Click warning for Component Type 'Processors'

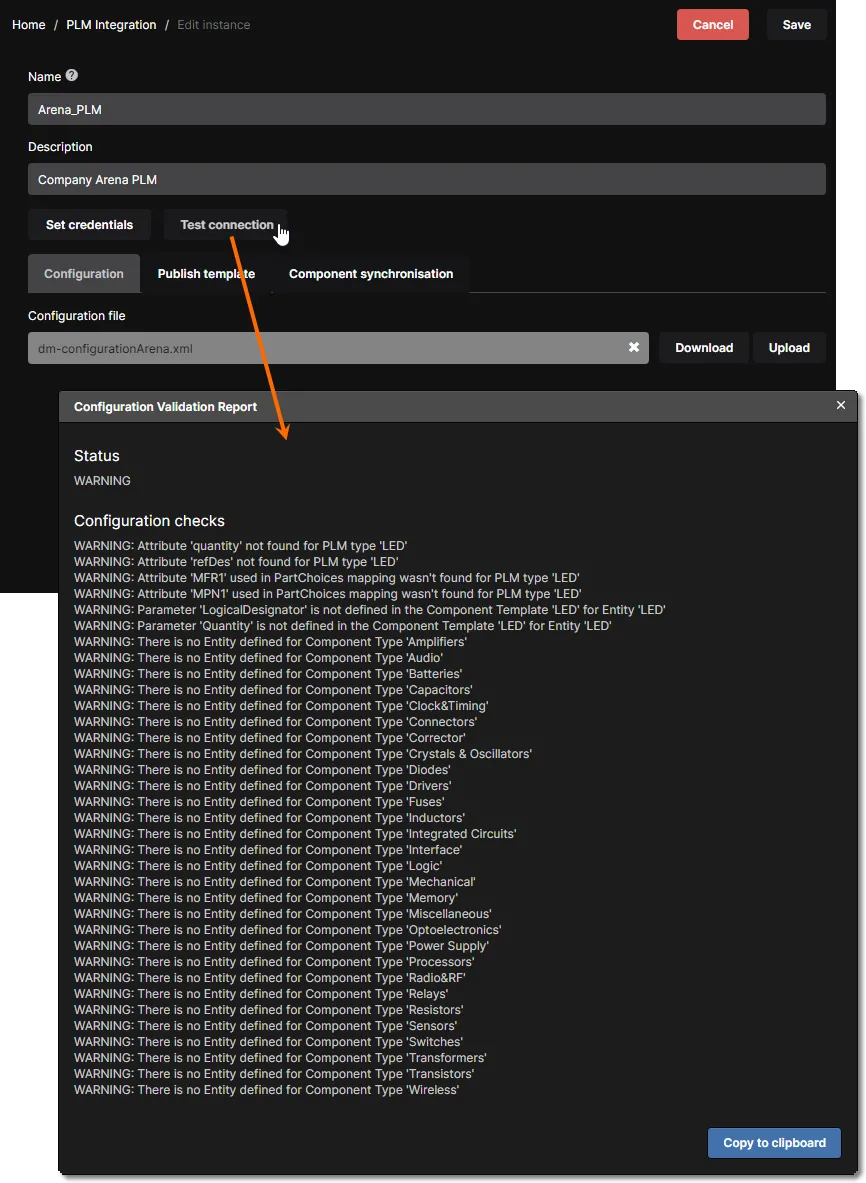274,961
